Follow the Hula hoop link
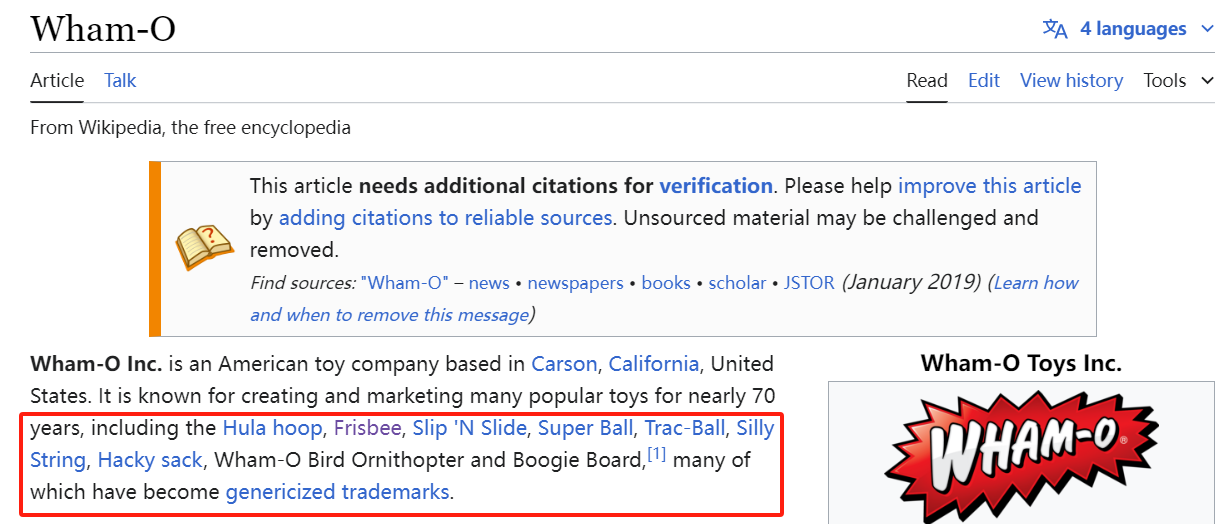The image size is (1231, 524). pos(272,428)
